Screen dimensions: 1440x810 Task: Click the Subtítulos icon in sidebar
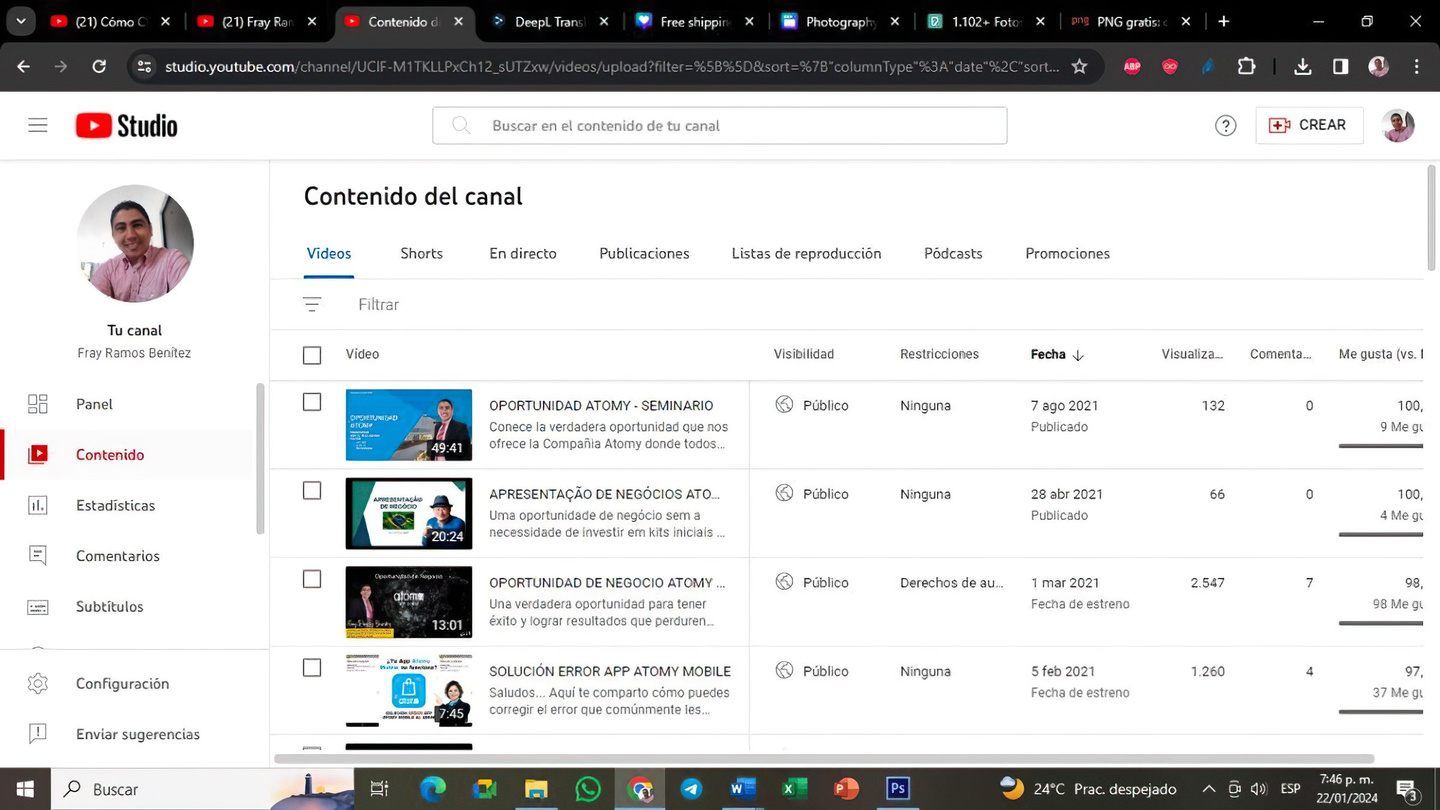coord(38,607)
